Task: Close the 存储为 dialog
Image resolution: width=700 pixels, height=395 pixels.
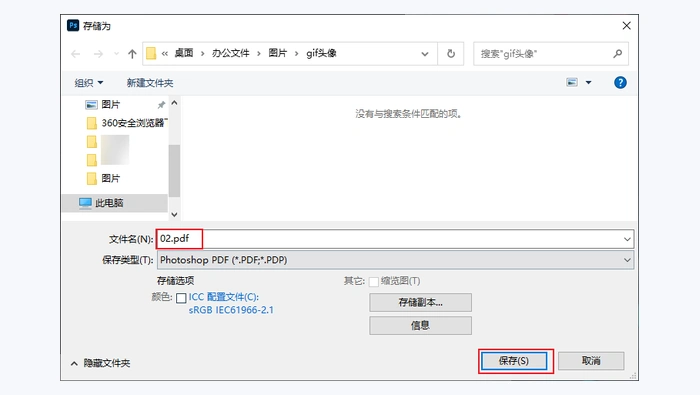Action: coord(627,25)
